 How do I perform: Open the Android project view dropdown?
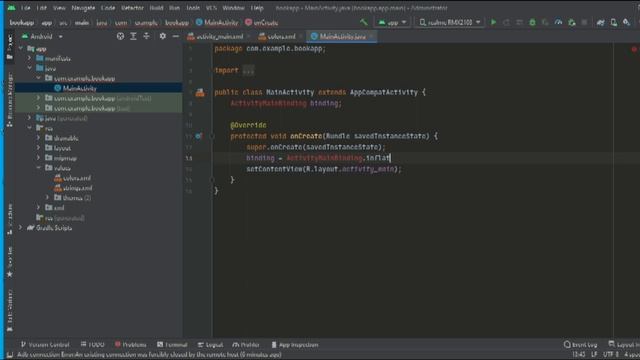pos(42,36)
